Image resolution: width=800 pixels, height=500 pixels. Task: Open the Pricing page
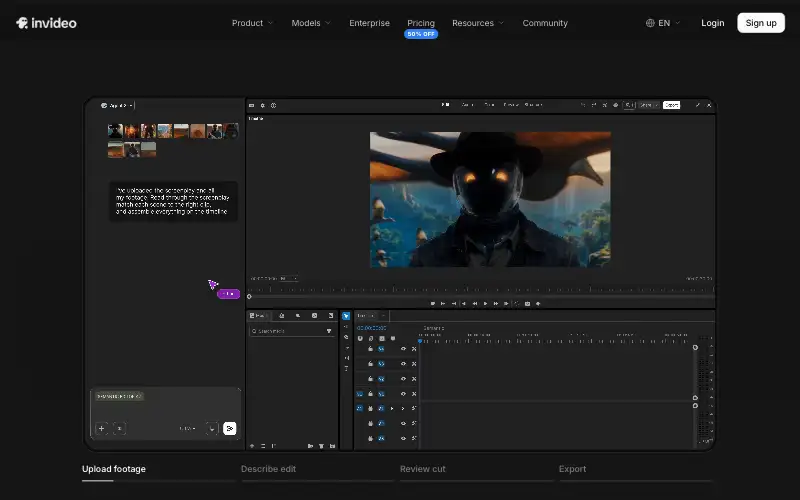pos(421,22)
